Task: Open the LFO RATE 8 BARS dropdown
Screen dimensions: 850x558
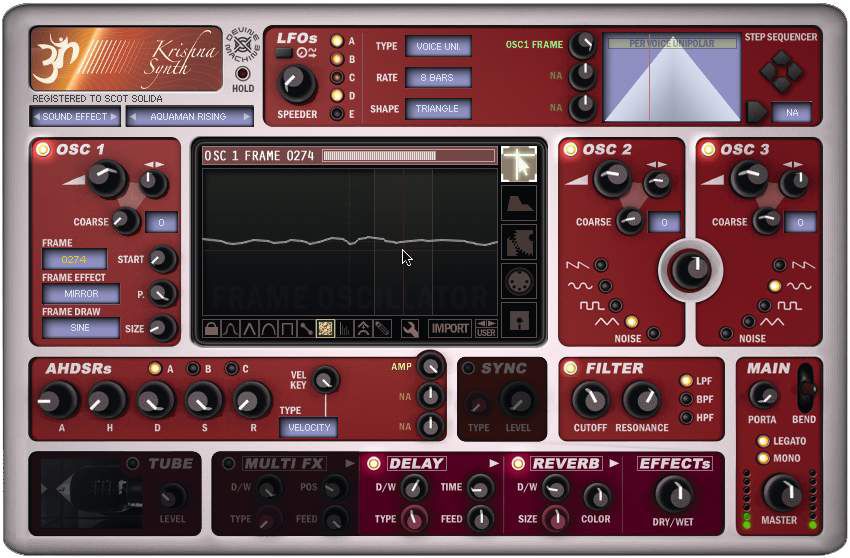Action: (438, 78)
